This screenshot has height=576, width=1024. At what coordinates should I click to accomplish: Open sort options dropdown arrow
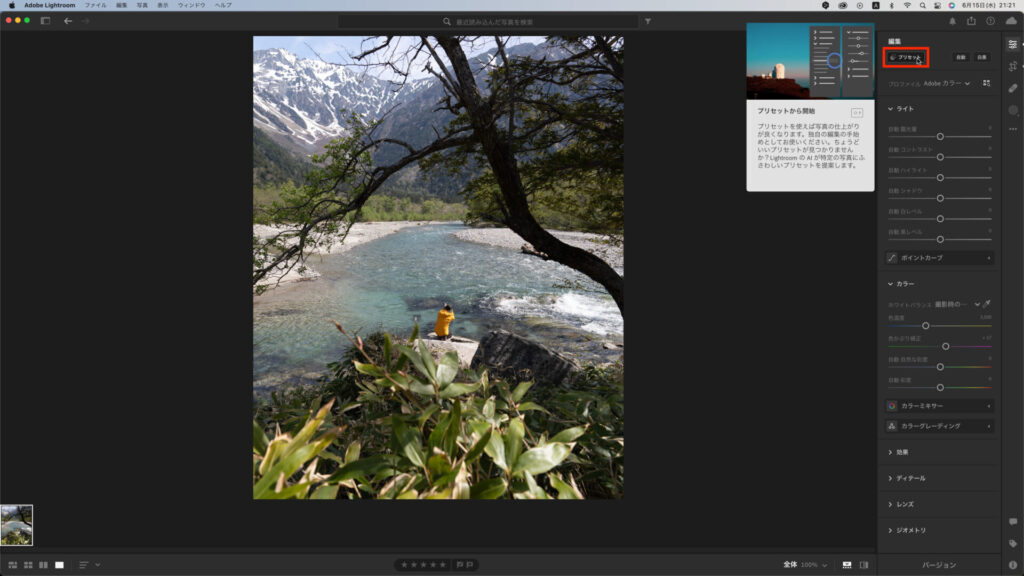97,565
